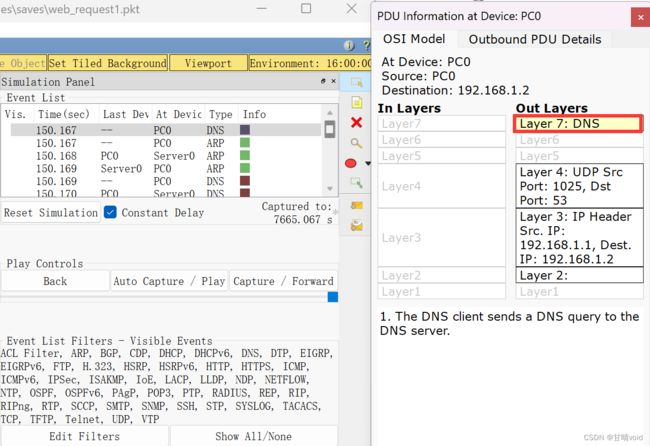Image resolution: width=650 pixels, height=446 pixels.
Task: Click the Type column header
Action: [221, 114]
